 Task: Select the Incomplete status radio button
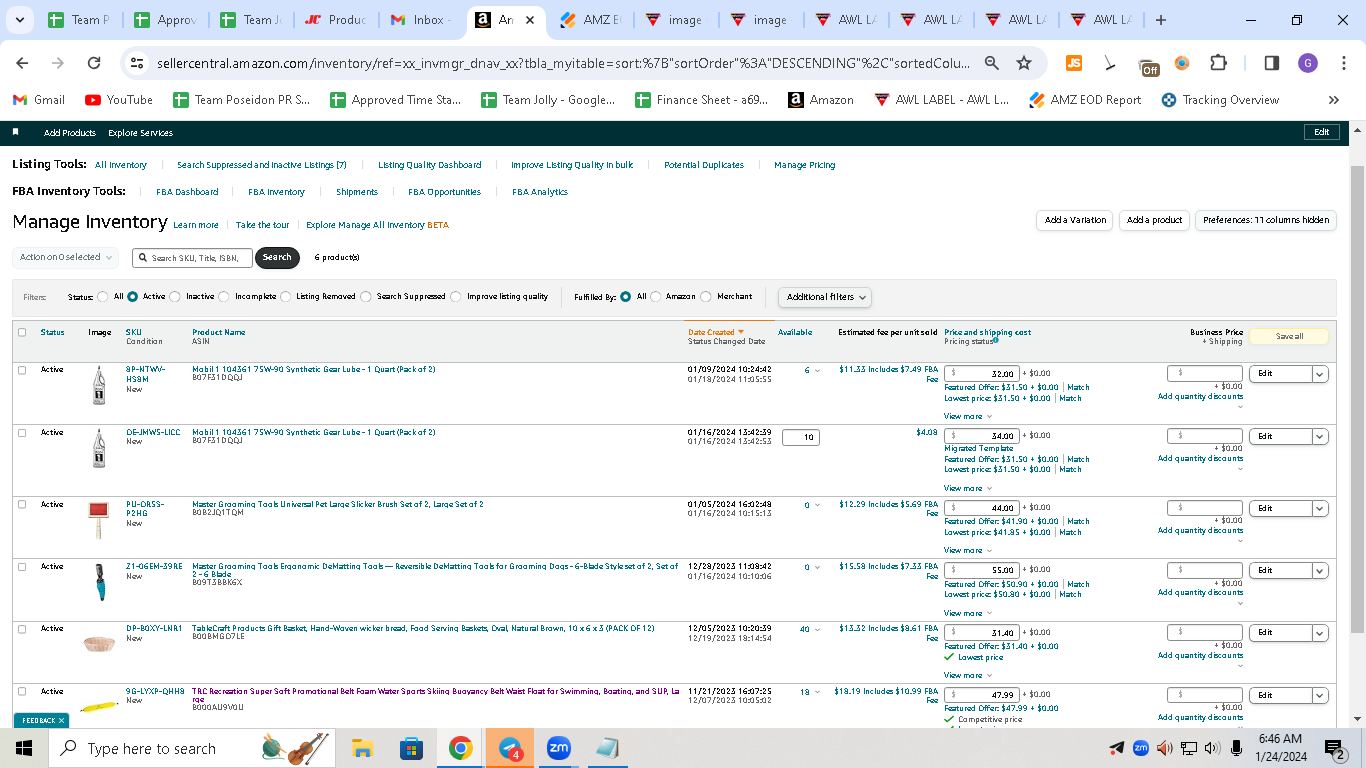(224, 297)
